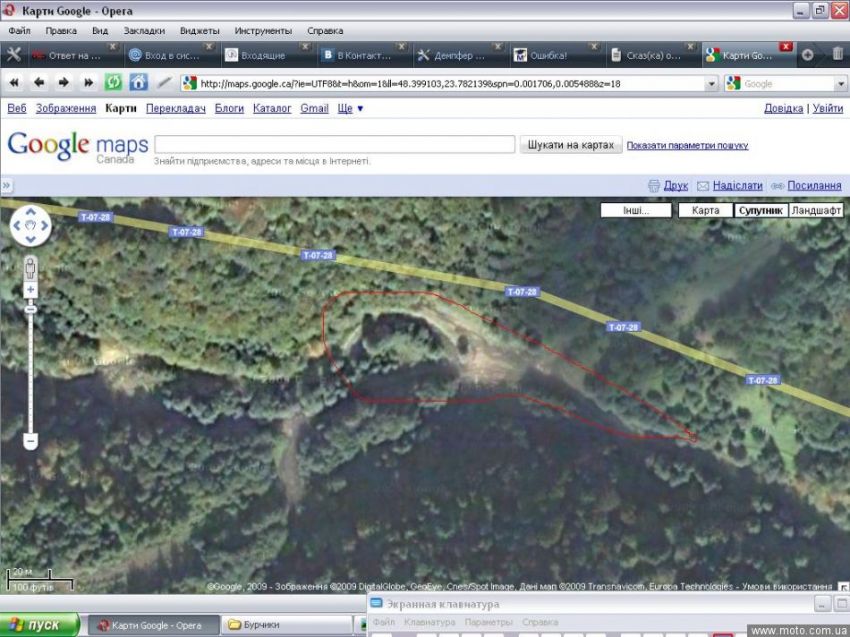Click the browser Back arrow button
Image resolution: width=850 pixels, height=637 pixels.
pos(38,83)
